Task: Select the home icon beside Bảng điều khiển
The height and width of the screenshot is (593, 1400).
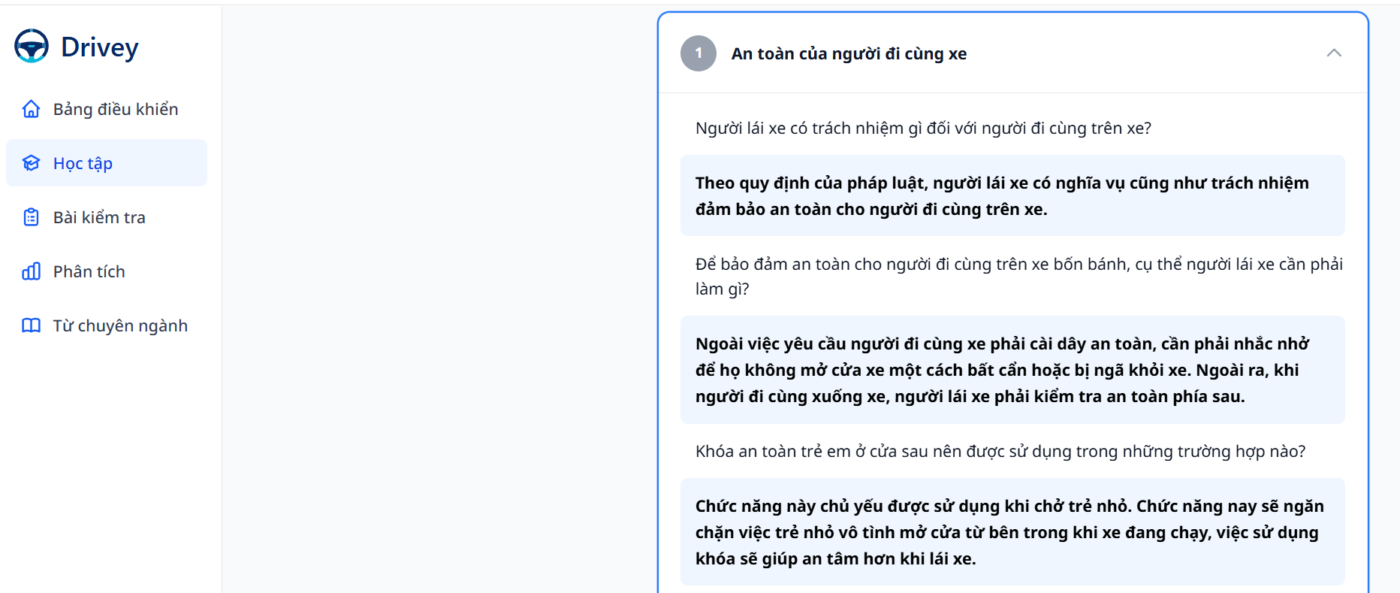Action: coord(31,108)
